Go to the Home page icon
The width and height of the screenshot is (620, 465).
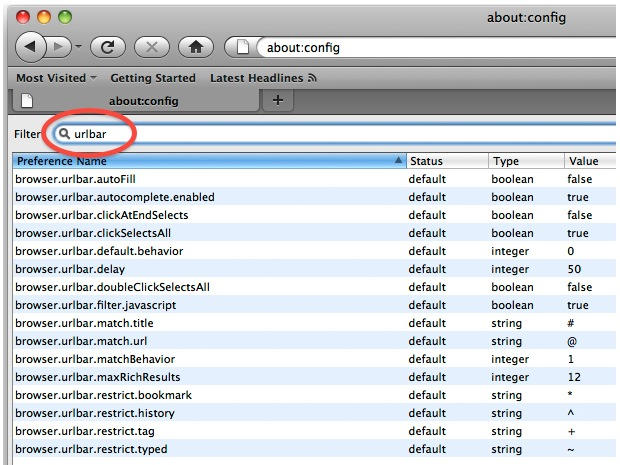pos(196,47)
